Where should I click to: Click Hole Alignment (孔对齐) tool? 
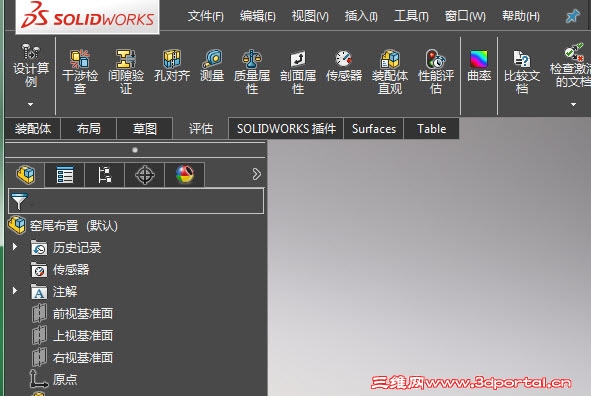point(172,66)
